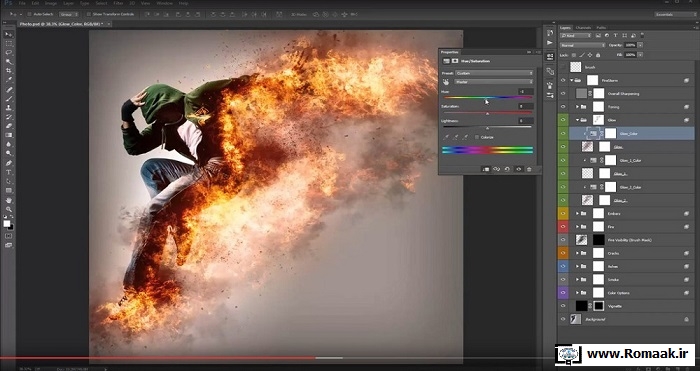Click the lock icon on Background layer
Image resolution: width=700 pixels, height=371 pixels.
(x=686, y=319)
